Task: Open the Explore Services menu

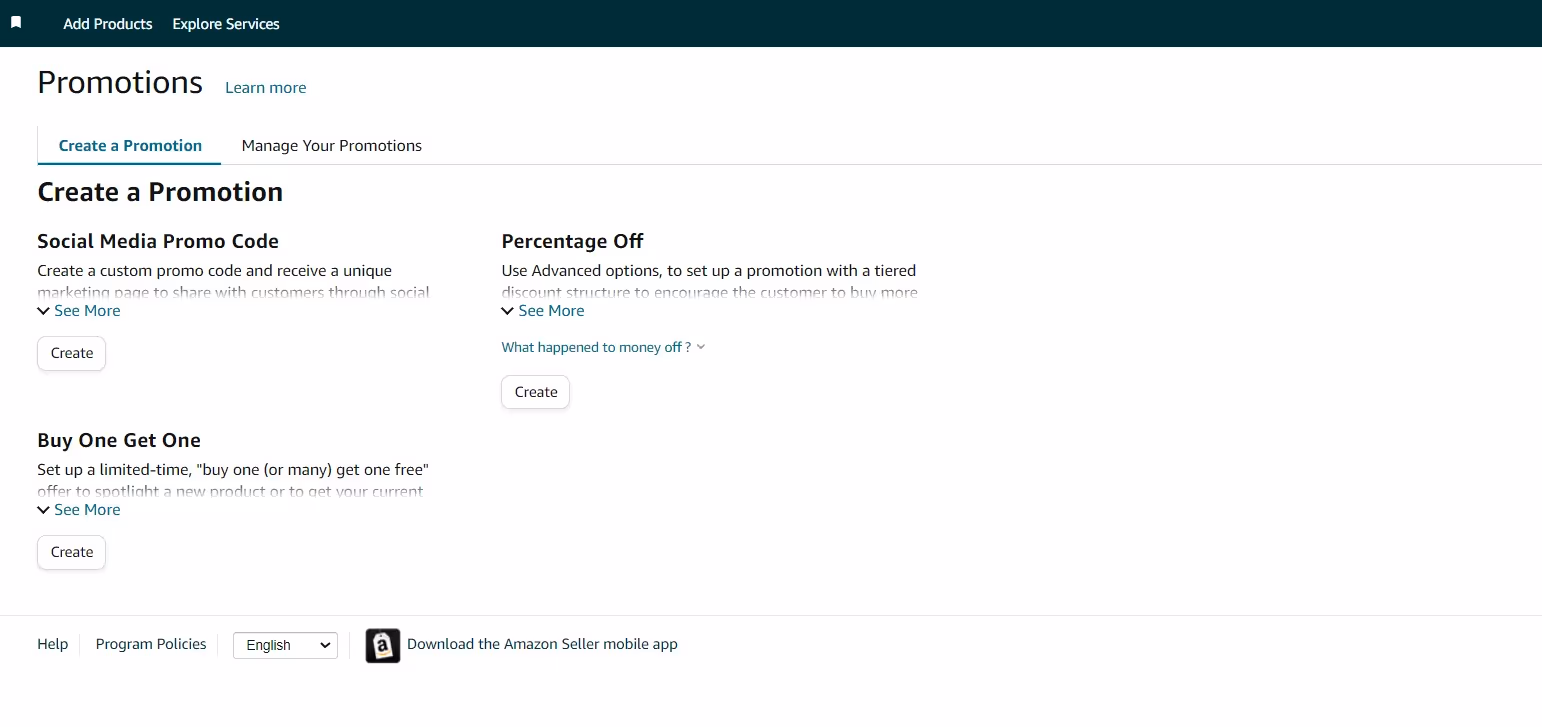Action: click(x=225, y=23)
